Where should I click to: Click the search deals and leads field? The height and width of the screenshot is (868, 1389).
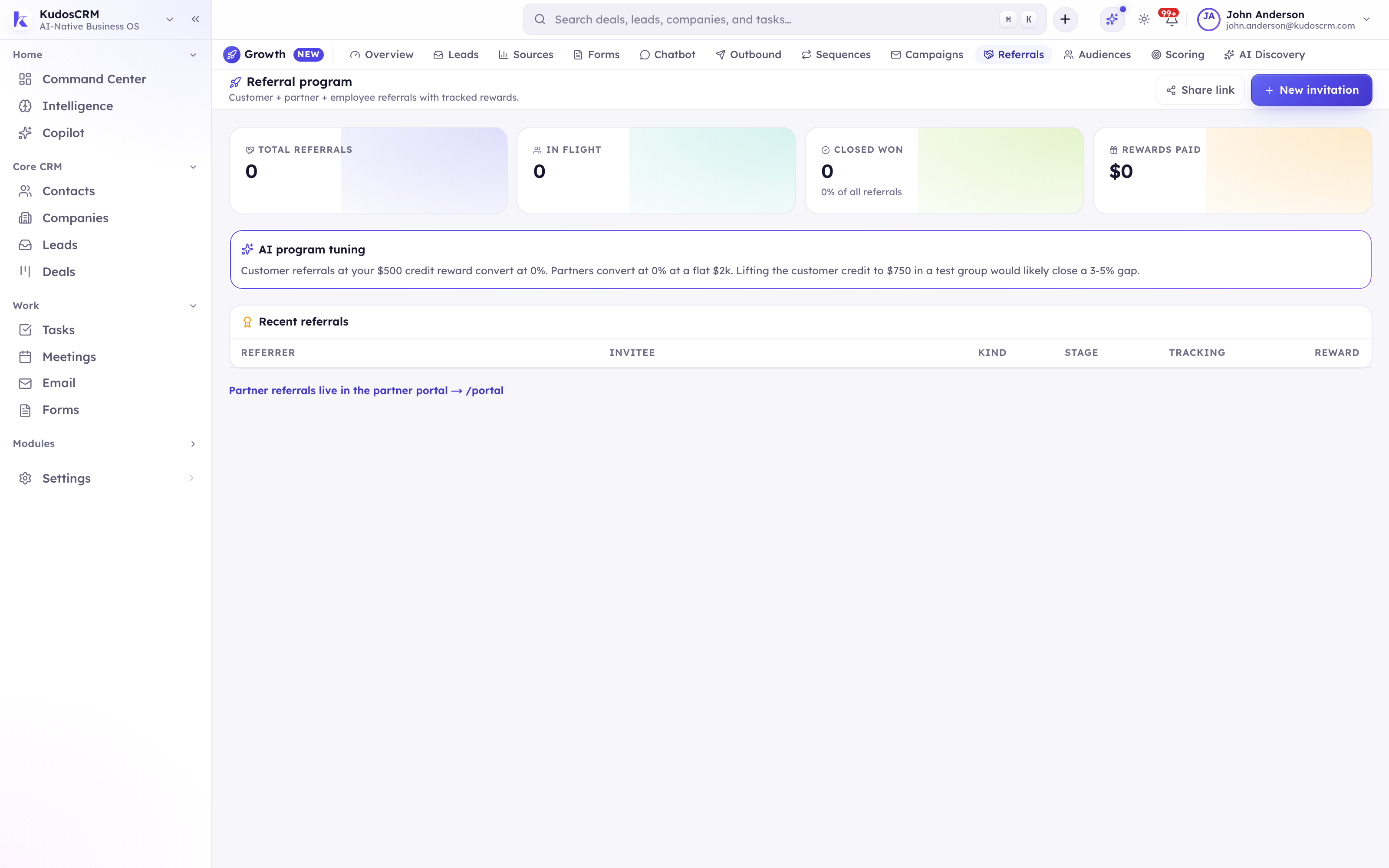784,20
